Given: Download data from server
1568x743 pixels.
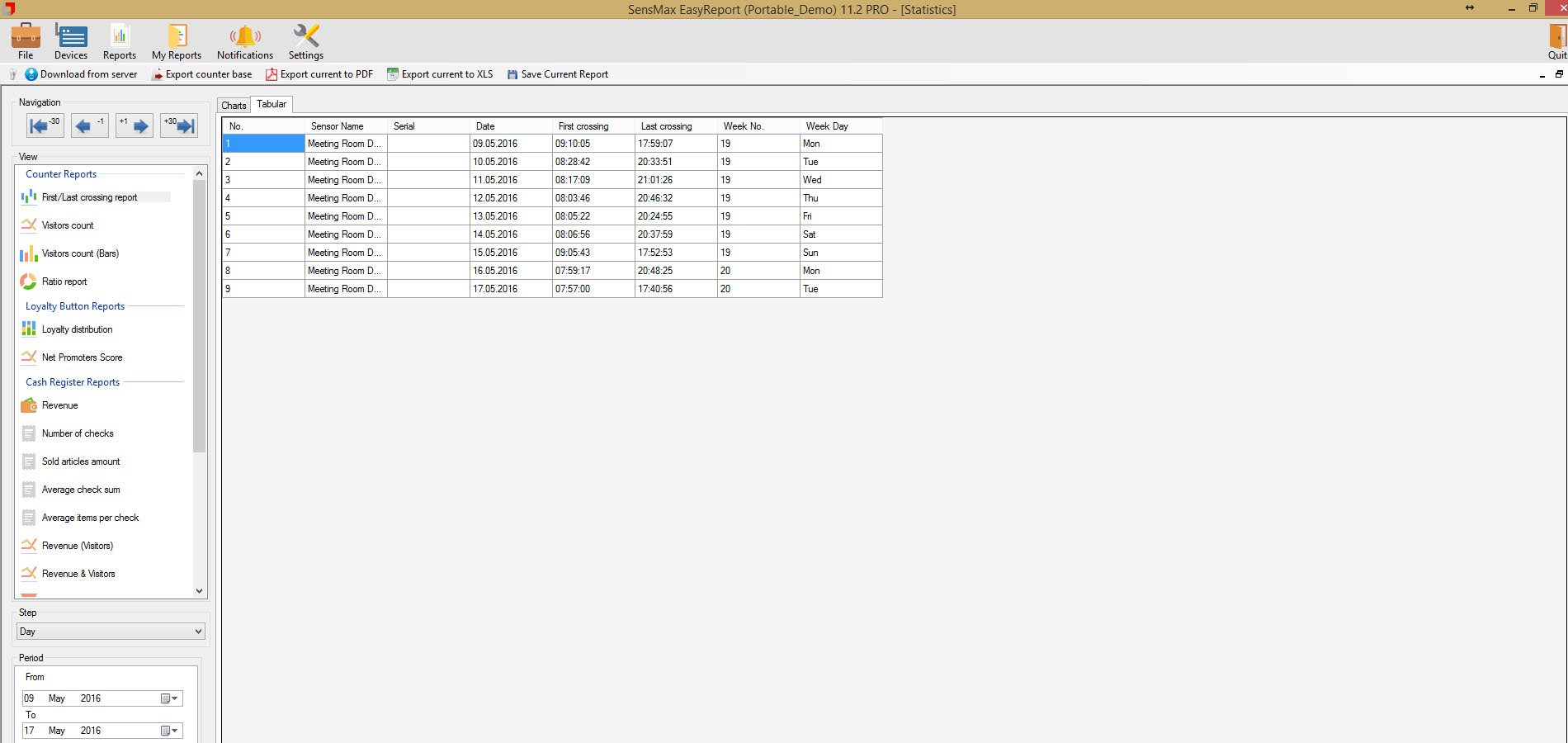Looking at the screenshot, I should (82, 74).
